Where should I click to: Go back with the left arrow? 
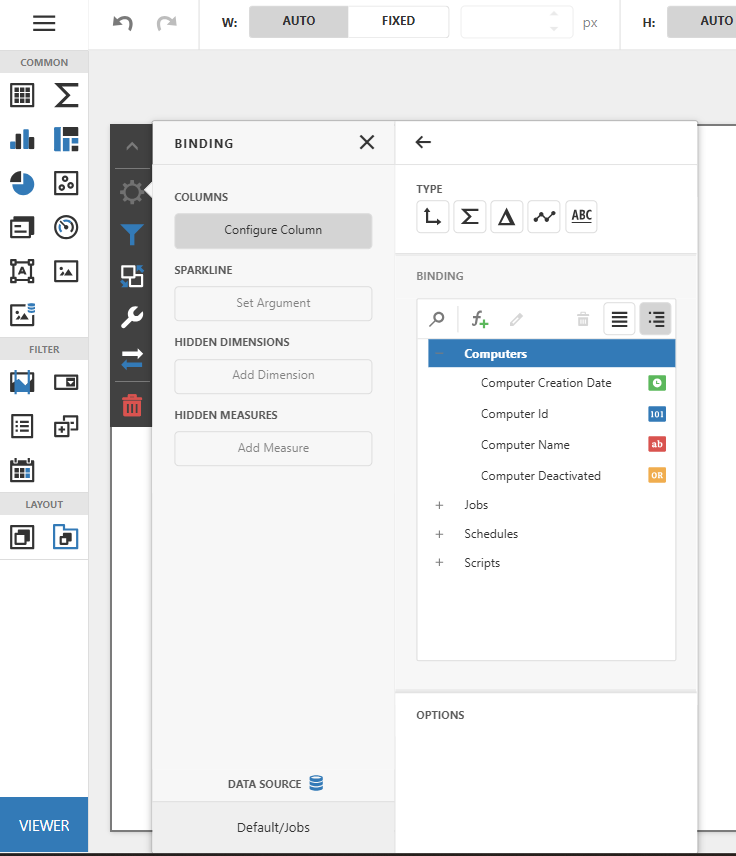[423, 142]
